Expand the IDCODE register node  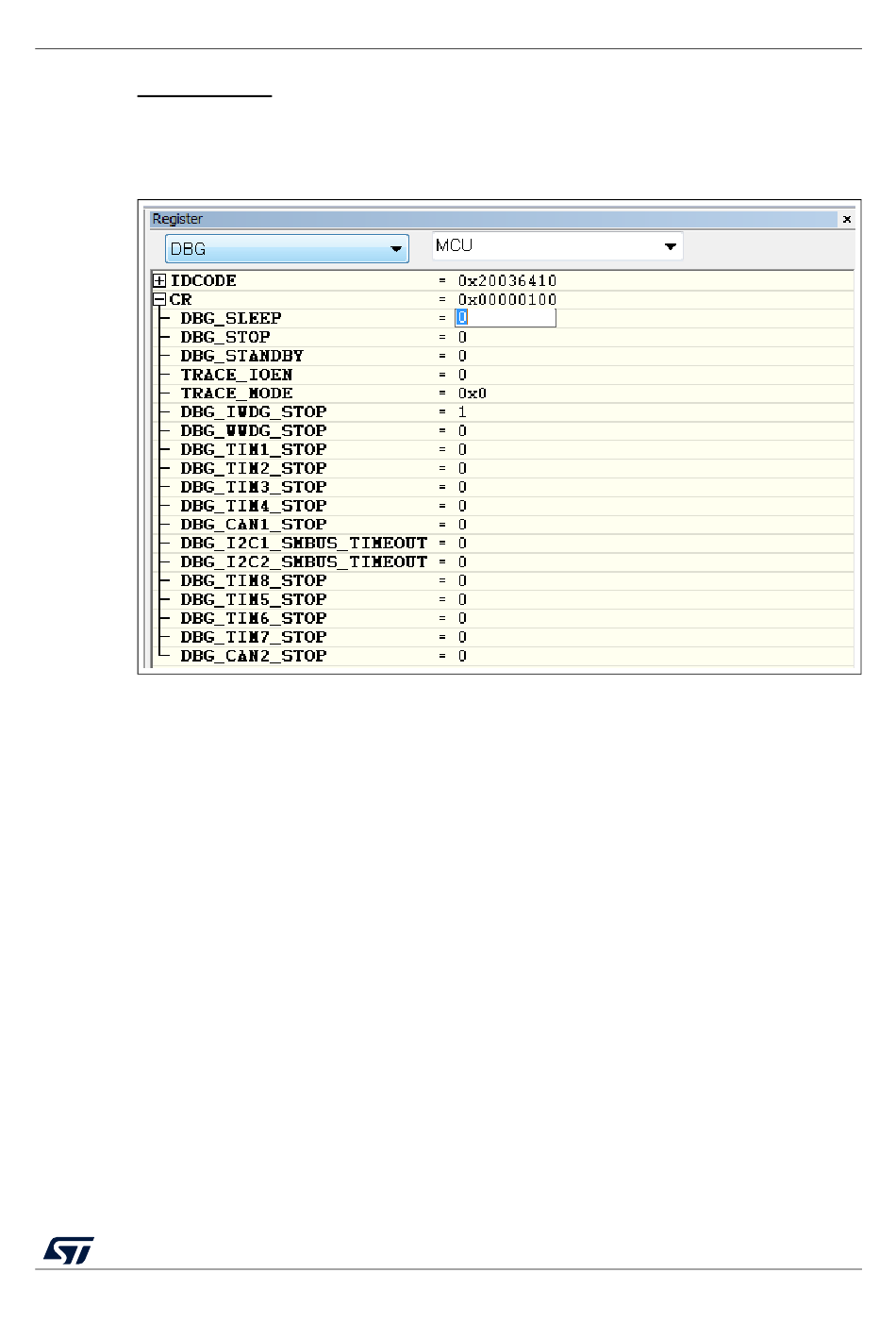click(159, 280)
